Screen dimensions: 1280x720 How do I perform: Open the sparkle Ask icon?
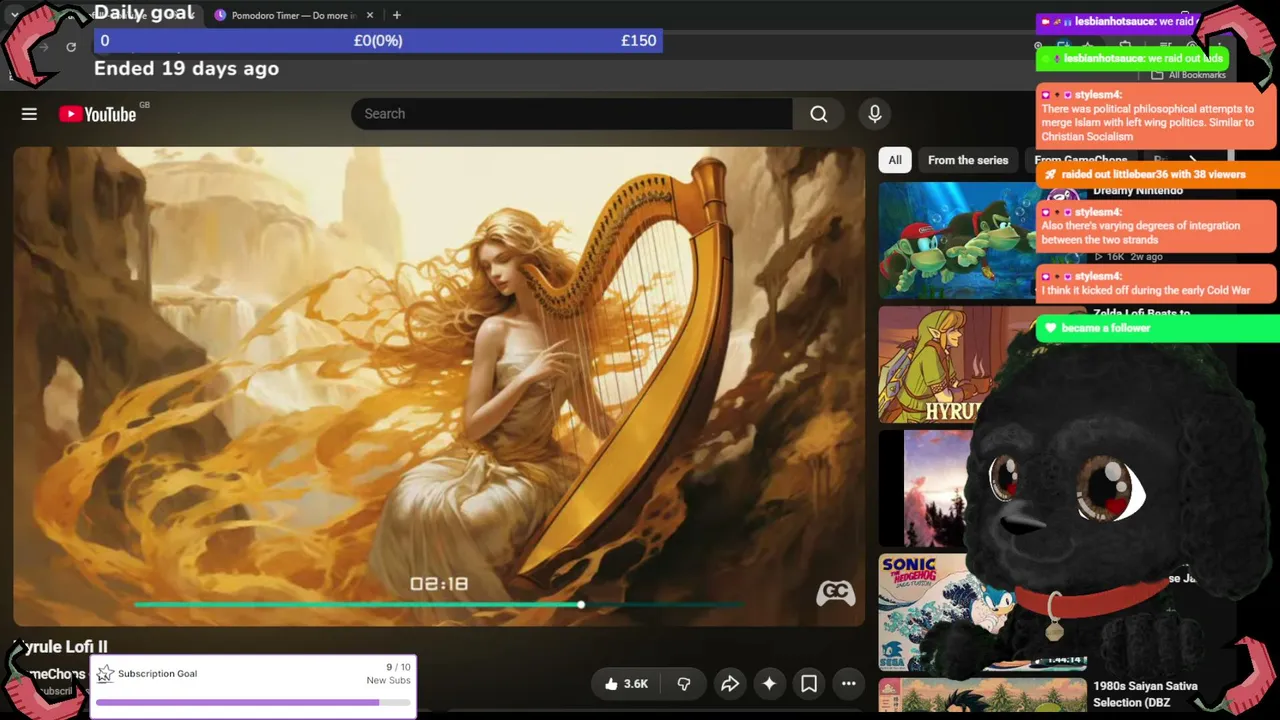pos(769,684)
